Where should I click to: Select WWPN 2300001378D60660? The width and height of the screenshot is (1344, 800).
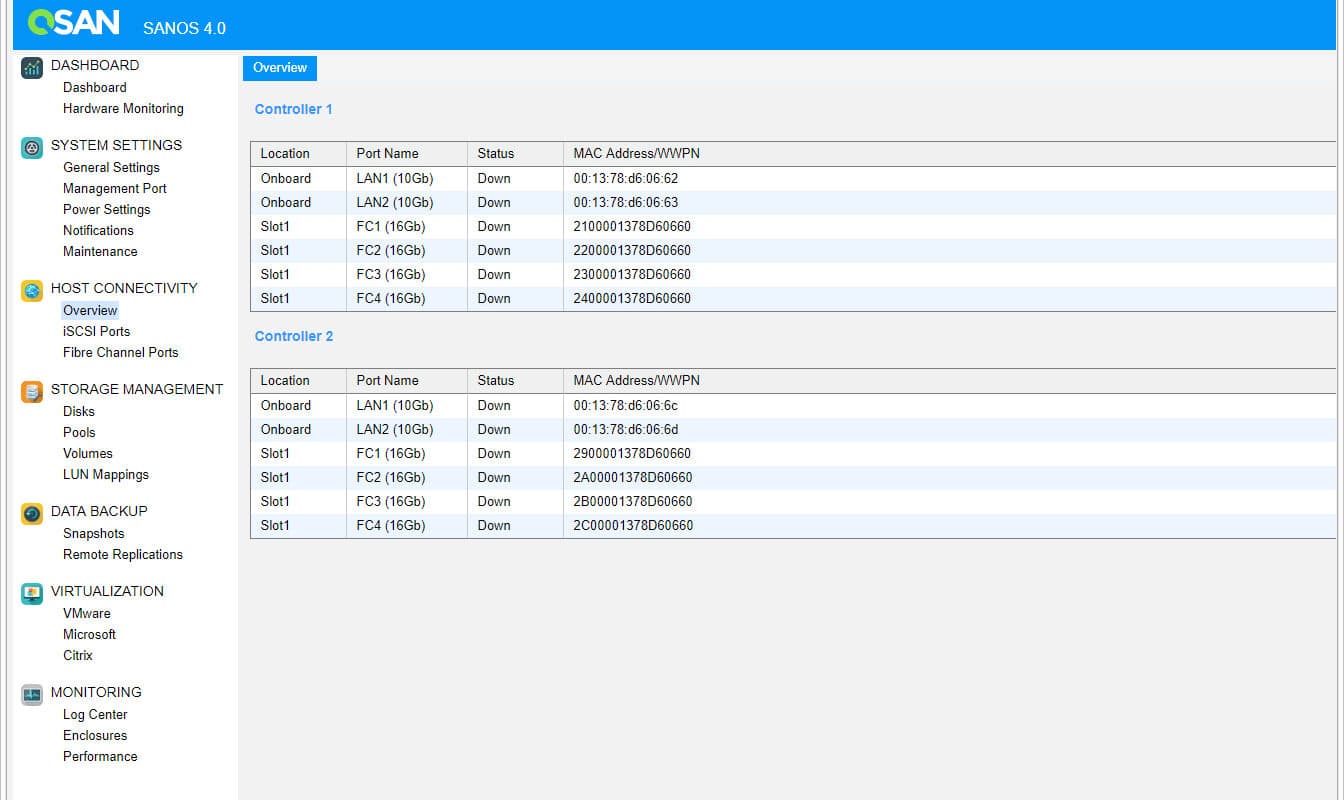(x=632, y=274)
